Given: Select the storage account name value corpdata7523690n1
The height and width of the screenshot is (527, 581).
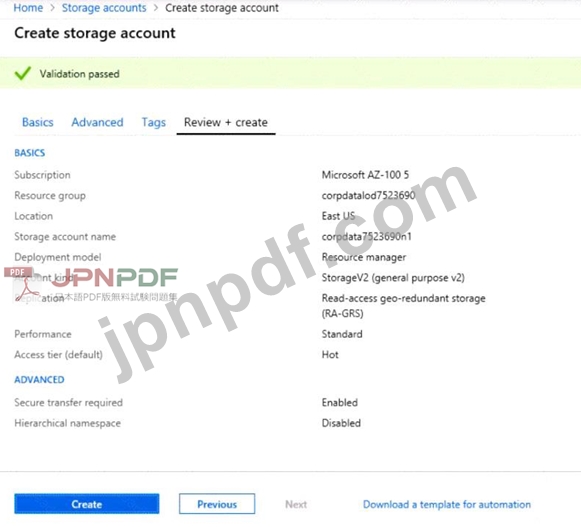Looking at the screenshot, I should 366,236.
